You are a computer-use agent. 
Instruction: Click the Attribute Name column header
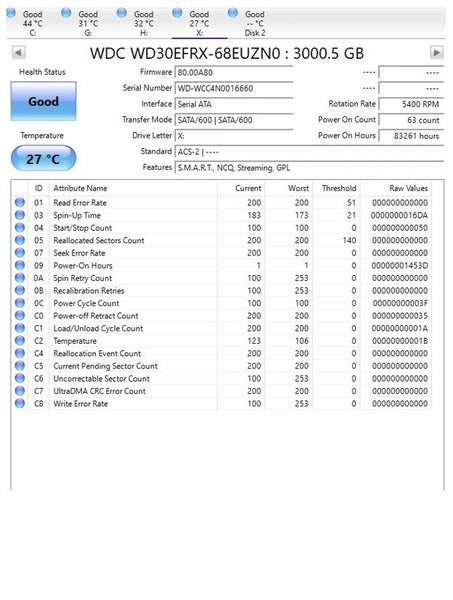pos(133,188)
